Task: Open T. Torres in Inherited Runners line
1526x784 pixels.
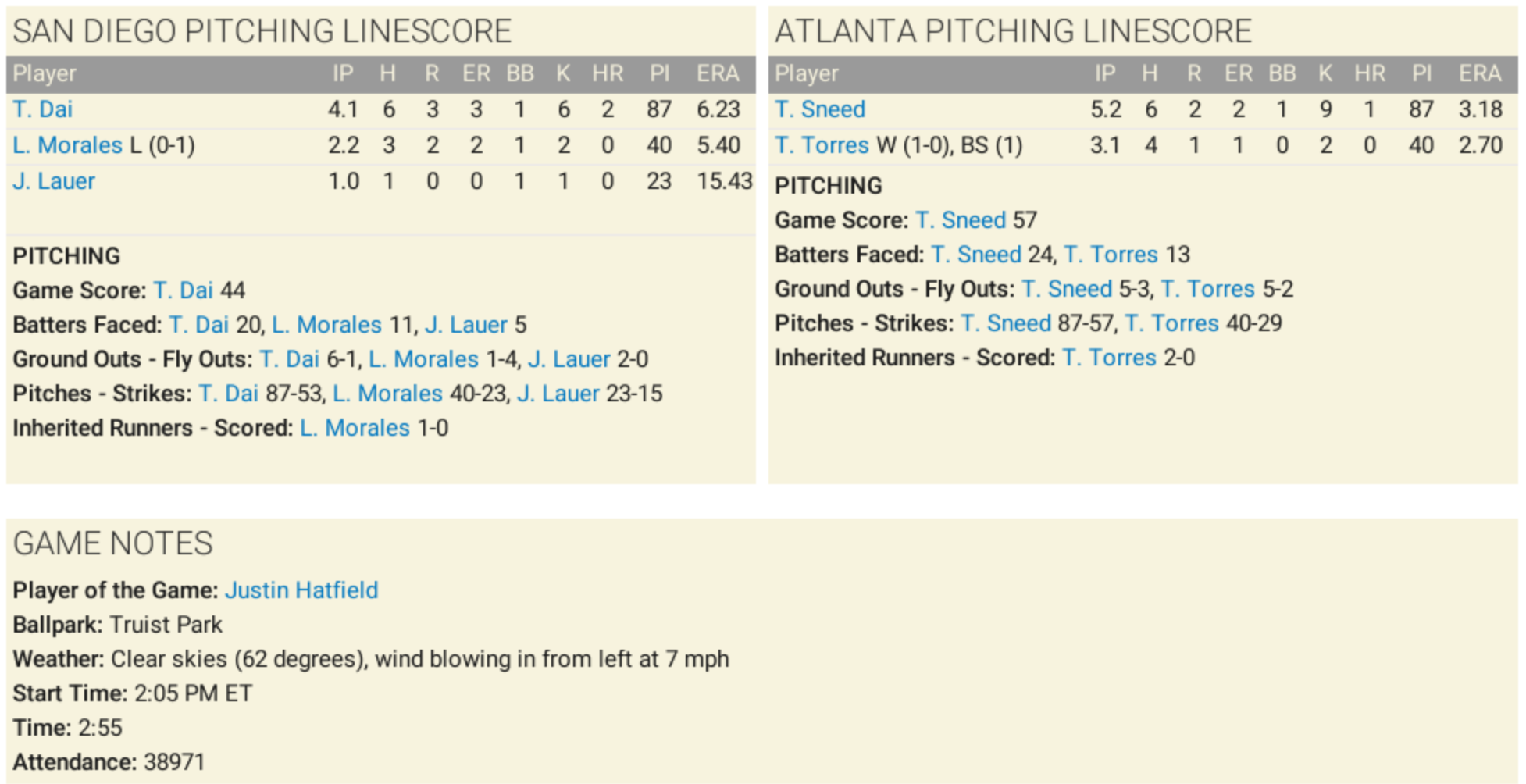Action: click(1109, 358)
